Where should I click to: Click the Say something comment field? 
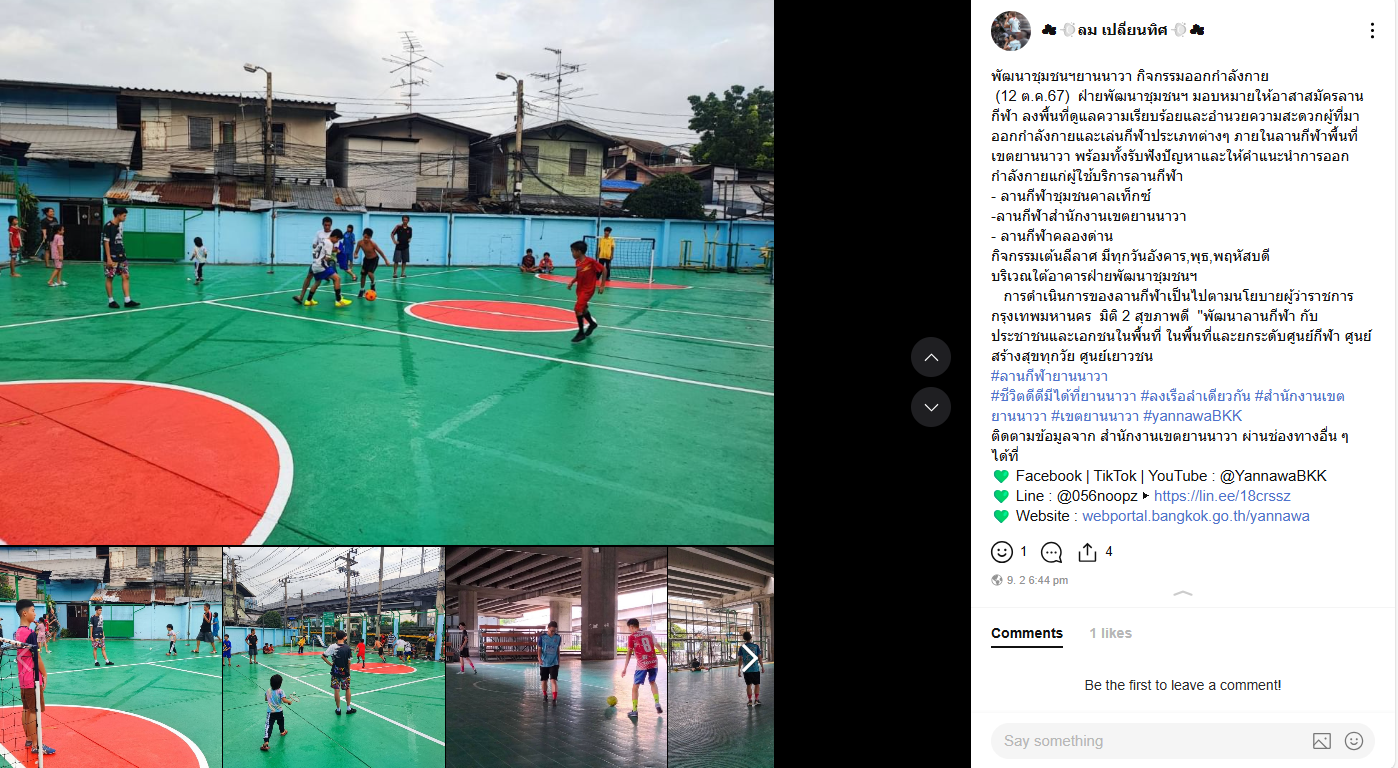tap(1150, 741)
